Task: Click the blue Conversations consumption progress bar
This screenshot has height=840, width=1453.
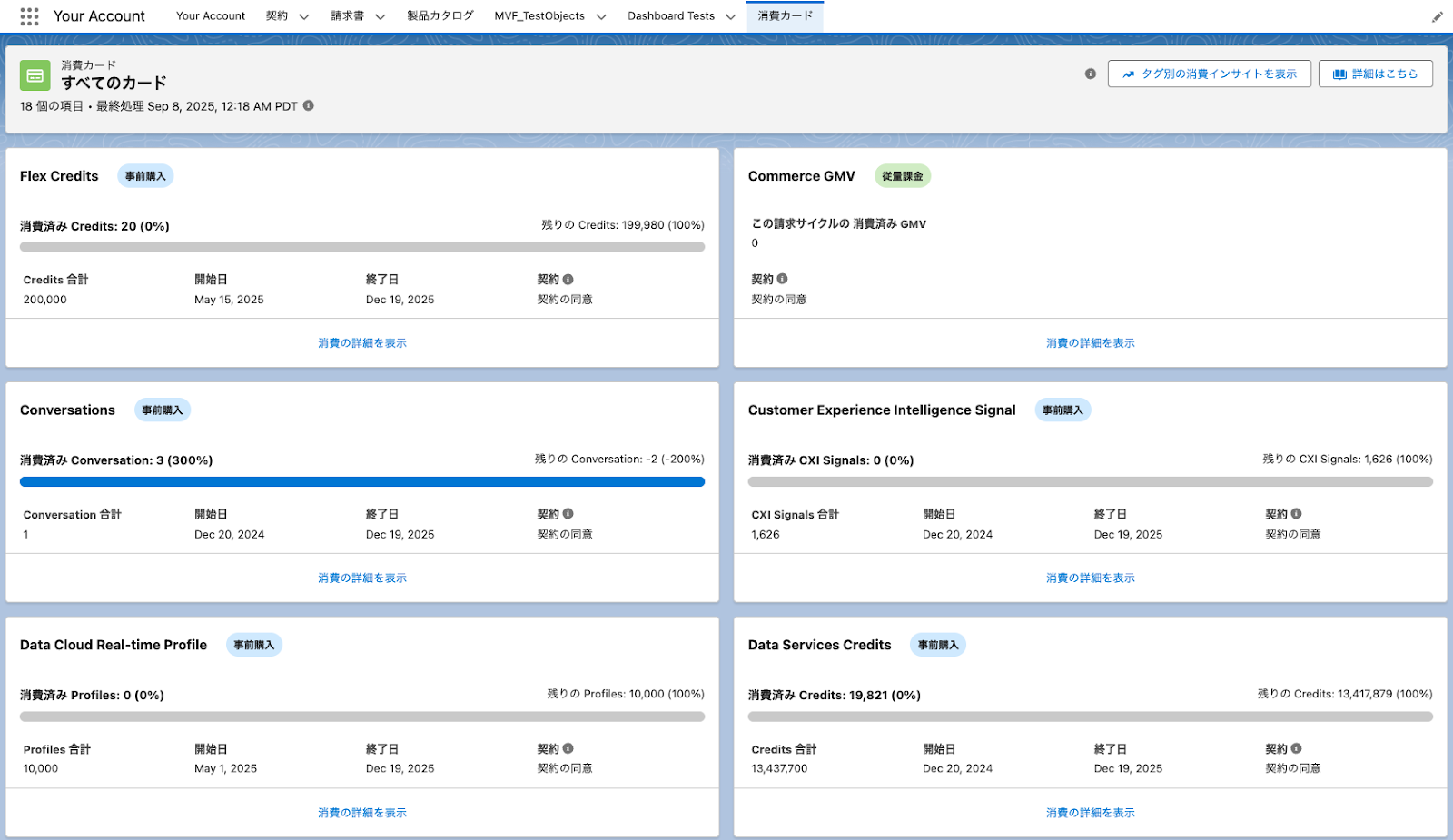Action: point(362,482)
